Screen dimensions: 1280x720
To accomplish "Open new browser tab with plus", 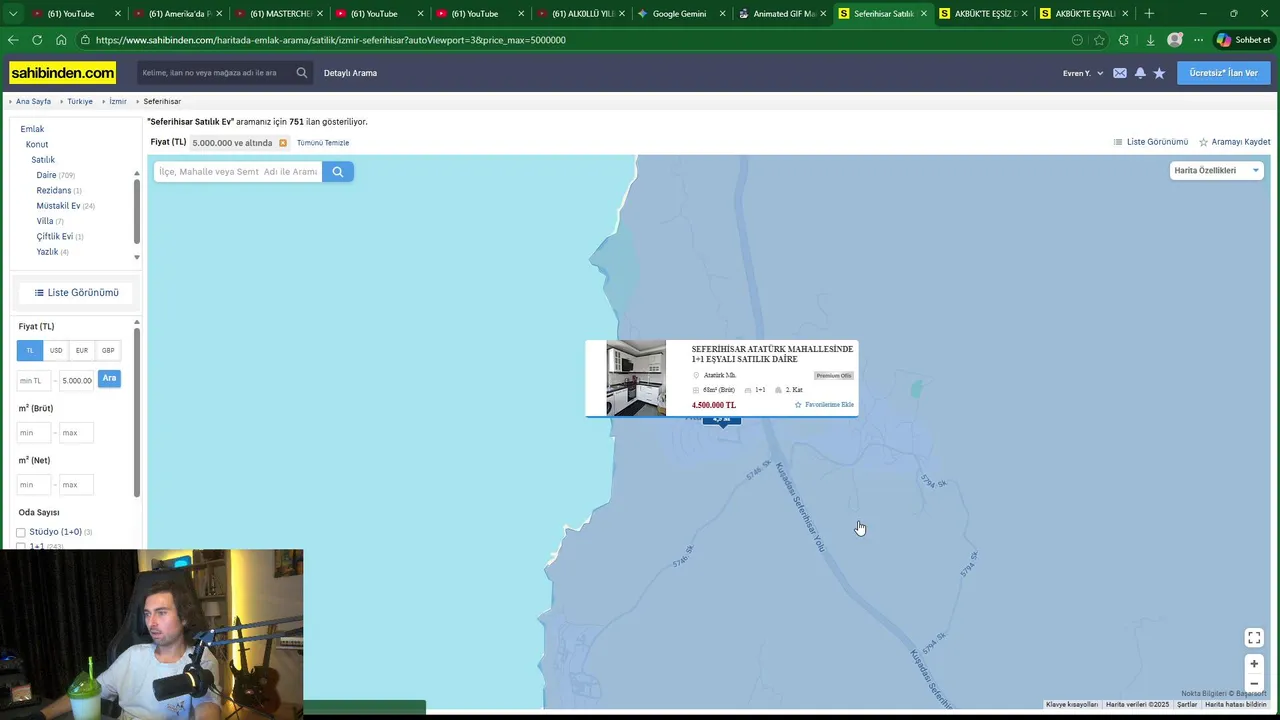I will coord(1149,14).
